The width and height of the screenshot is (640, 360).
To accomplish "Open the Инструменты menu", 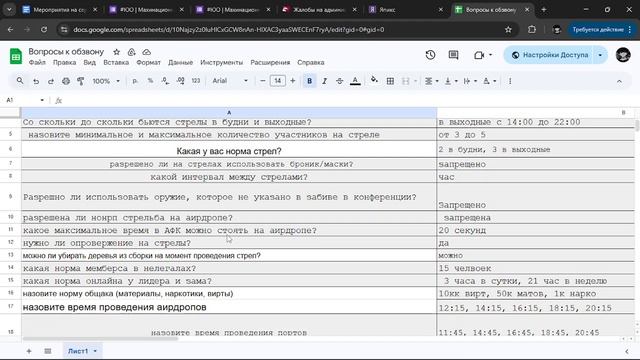I will click(221, 62).
